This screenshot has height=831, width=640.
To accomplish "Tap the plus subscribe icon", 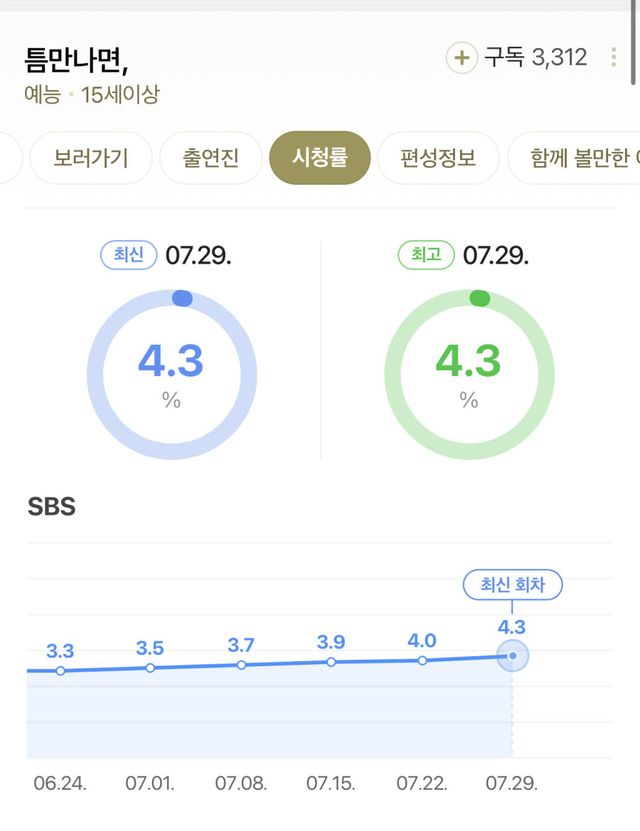I will 461,58.
